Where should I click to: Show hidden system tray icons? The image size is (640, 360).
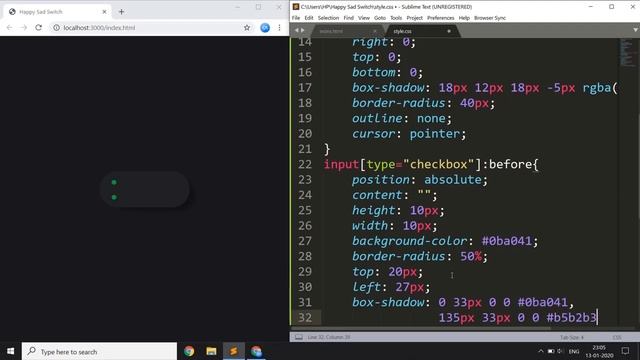click(541, 351)
